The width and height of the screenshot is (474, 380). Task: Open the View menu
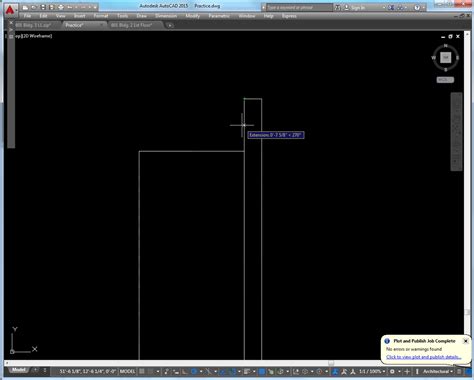[60, 16]
